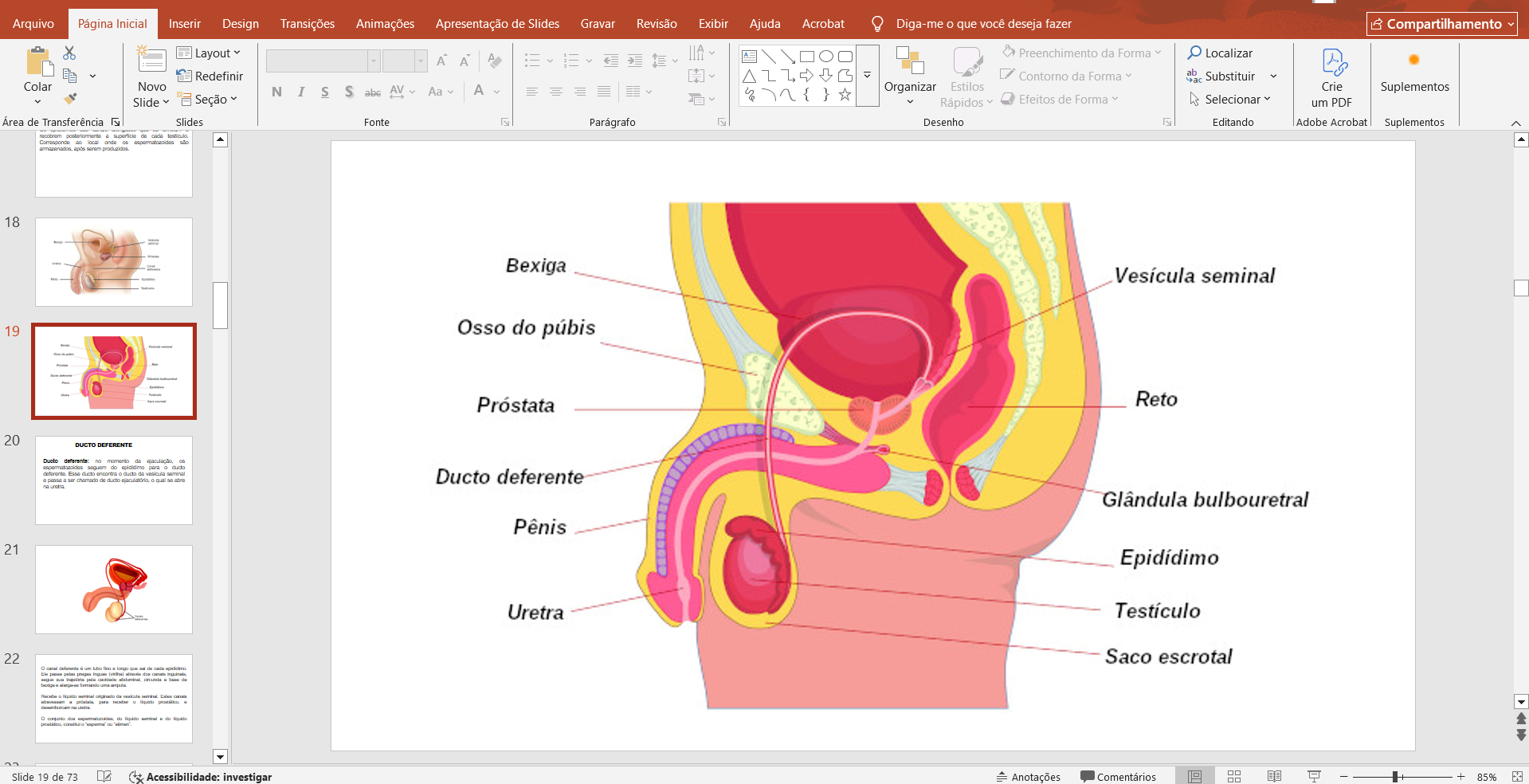The width and height of the screenshot is (1529, 784).
Task: Toggle text shadow formatting
Action: coord(349,92)
